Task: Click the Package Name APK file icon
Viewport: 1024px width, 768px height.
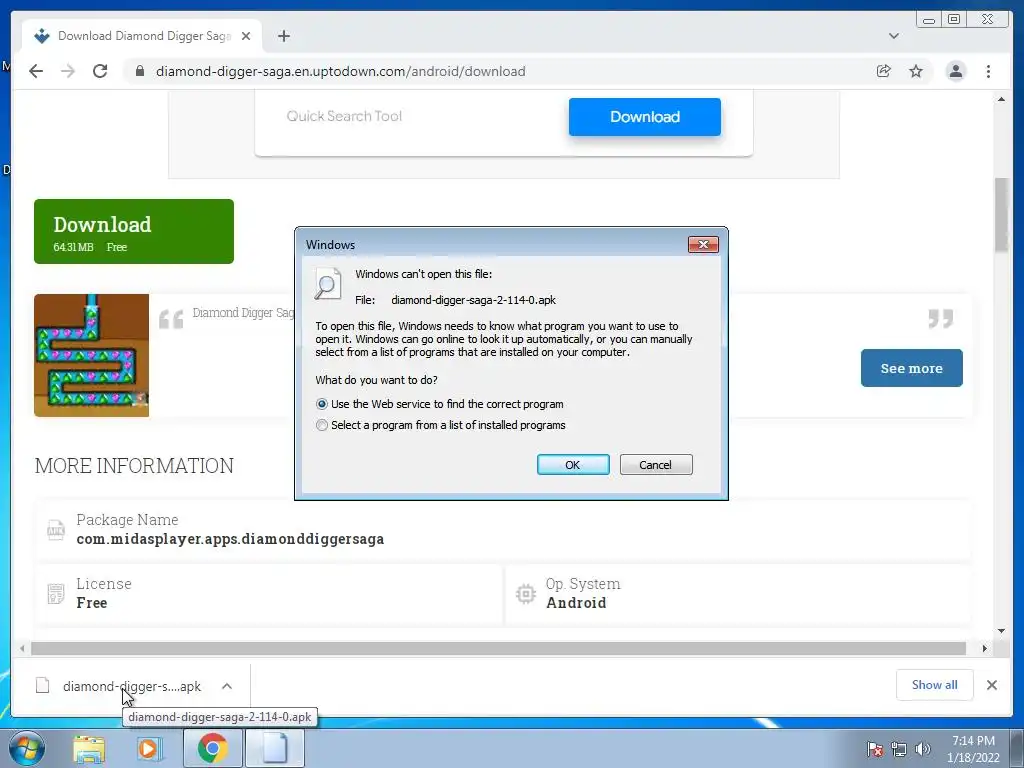Action: click(x=56, y=530)
